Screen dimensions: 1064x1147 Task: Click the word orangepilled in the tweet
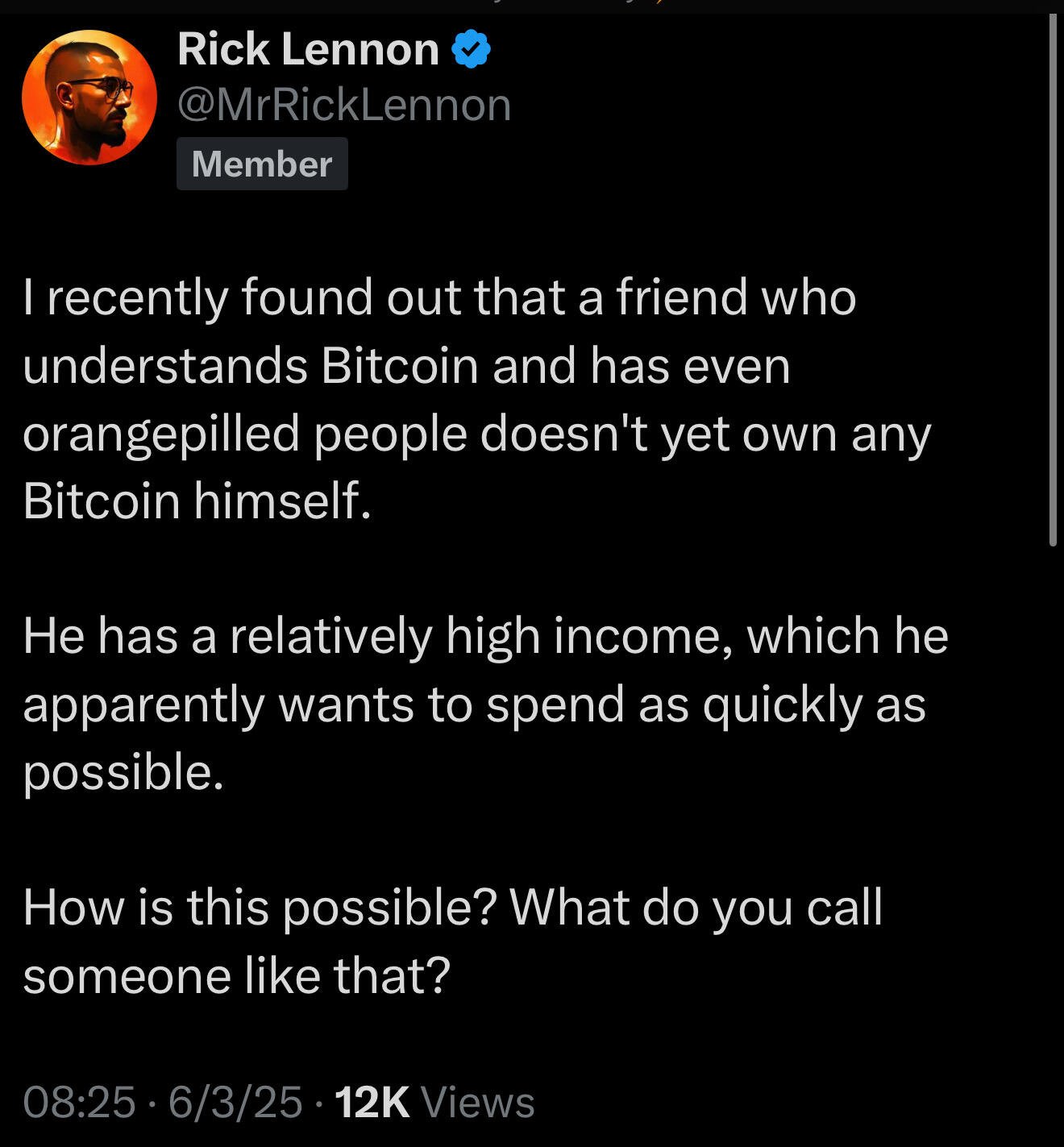tap(161, 434)
